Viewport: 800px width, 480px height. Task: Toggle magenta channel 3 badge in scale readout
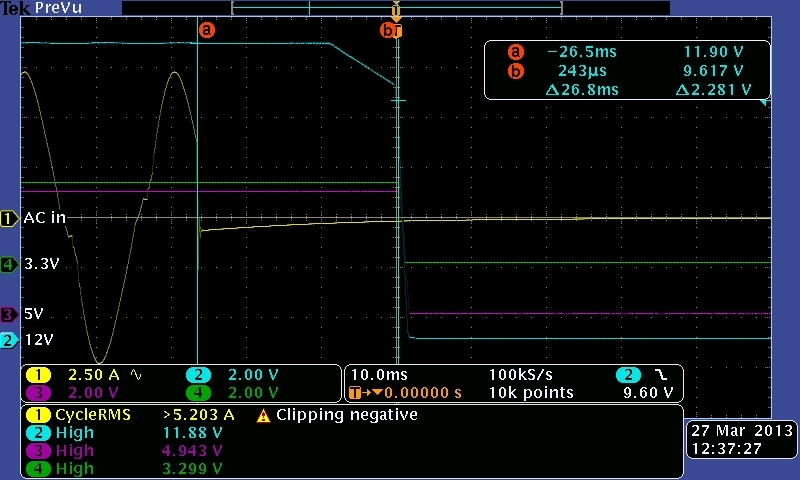click(x=37, y=392)
